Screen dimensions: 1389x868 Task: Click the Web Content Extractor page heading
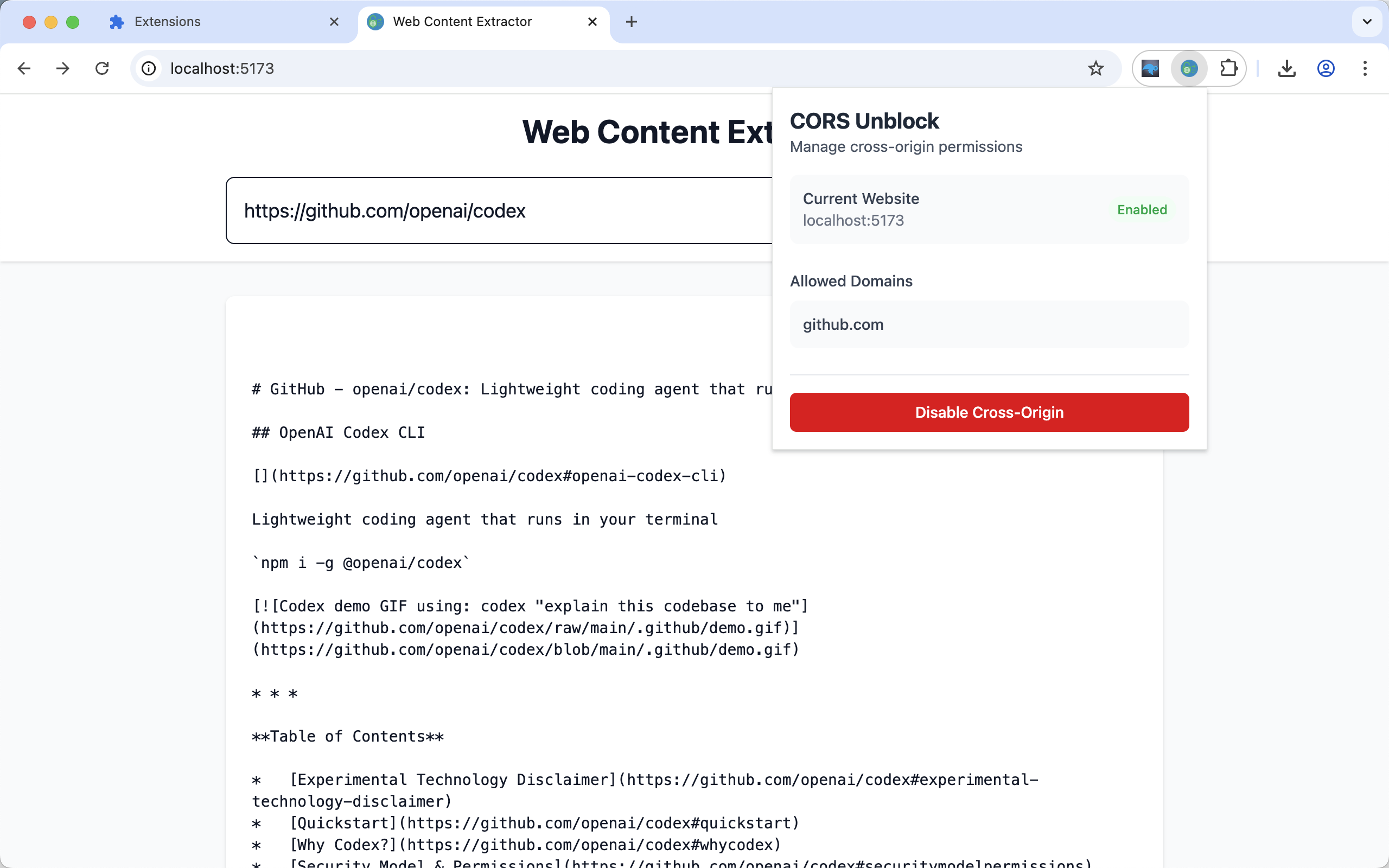(x=647, y=132)
